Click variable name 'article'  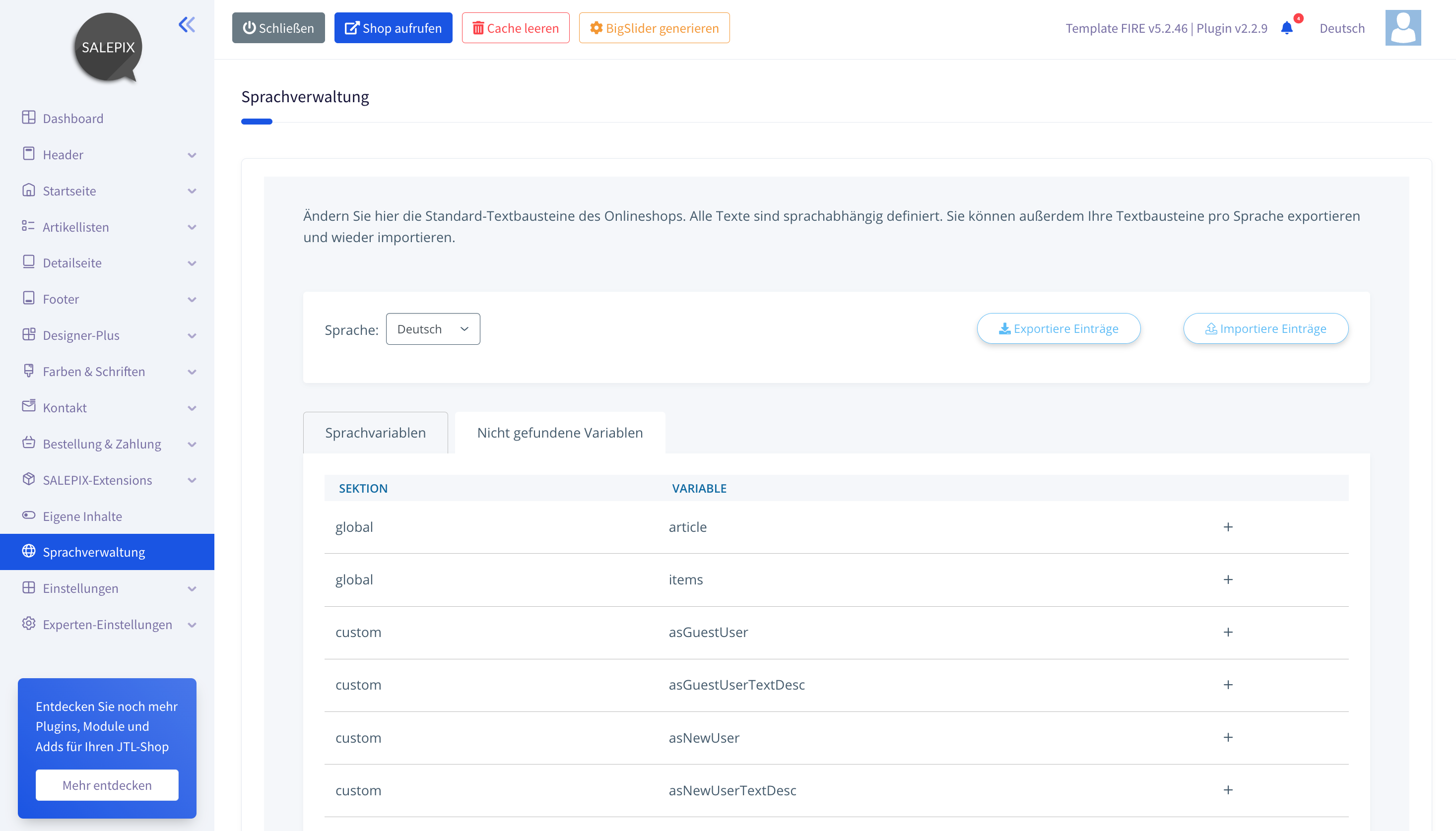click(687, 527)
